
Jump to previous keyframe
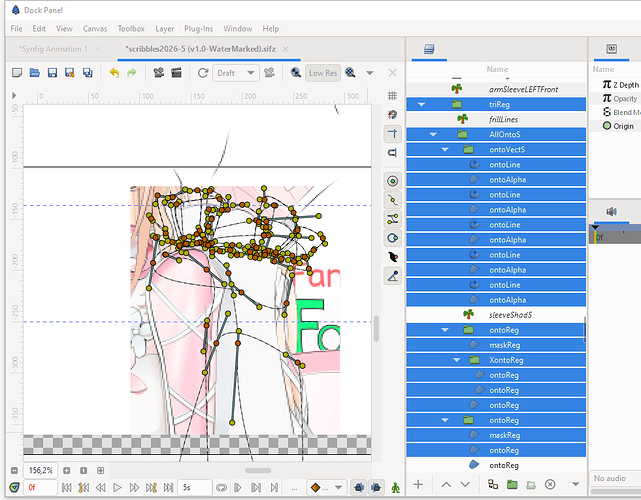pyautogui.click(x=83, y=487)
